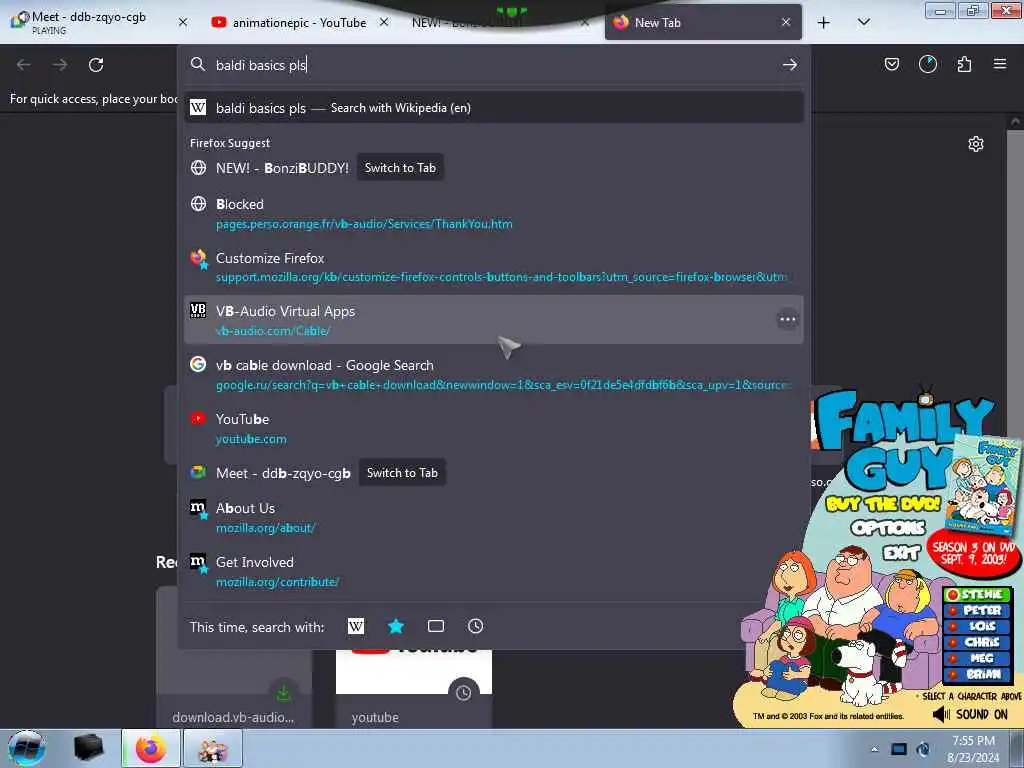Open vb cable download Google Search suggestion
The height and width of the screenshot is (768, 1024).
point(494,374)
